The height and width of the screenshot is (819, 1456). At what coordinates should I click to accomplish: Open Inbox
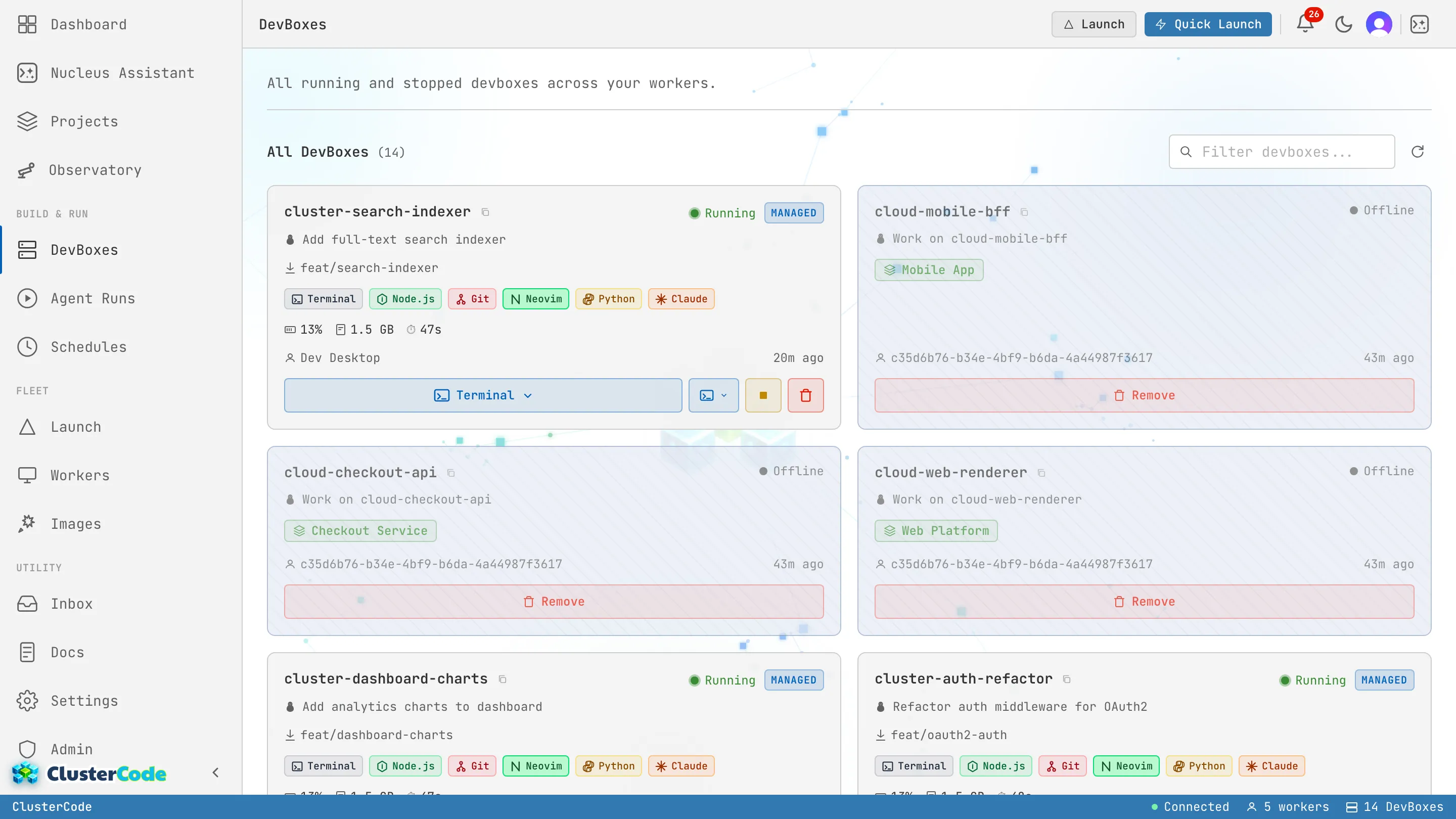pyautogui.click(x=121, y=604)
